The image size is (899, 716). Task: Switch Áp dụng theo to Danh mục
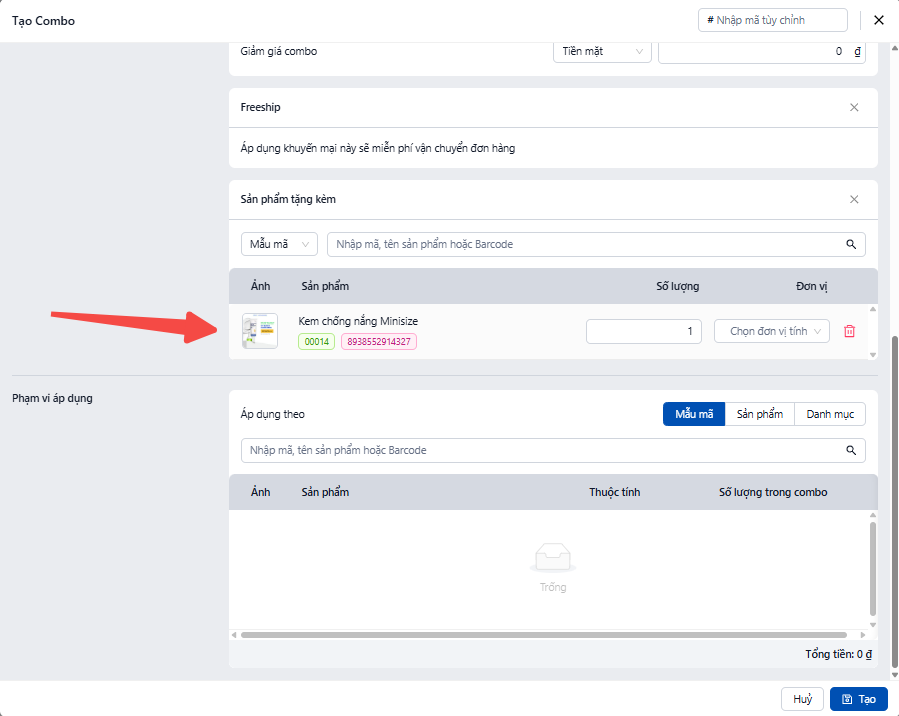[x=829, y=414]
